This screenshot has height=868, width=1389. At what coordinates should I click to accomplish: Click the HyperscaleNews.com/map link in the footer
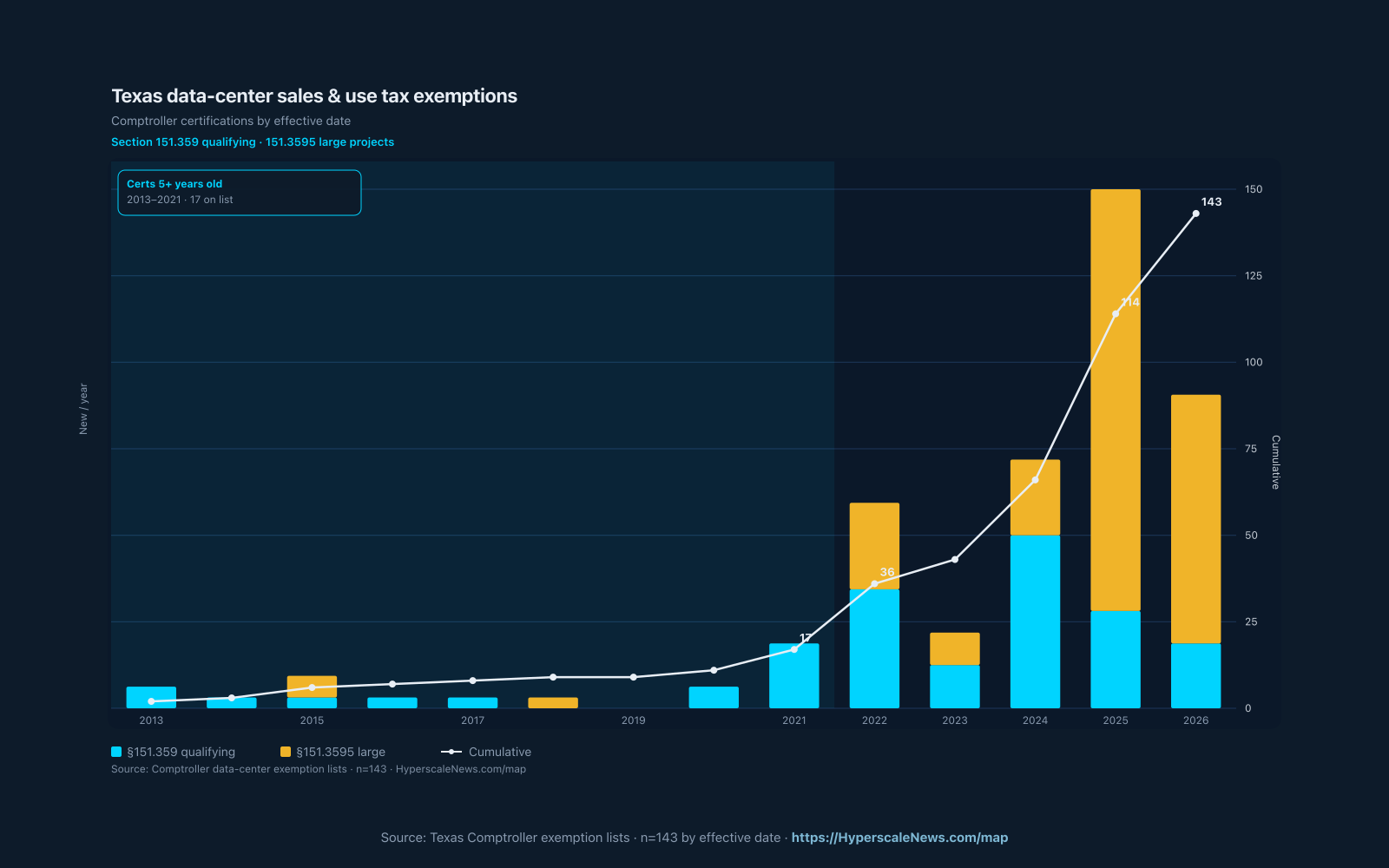(x=899, y=838)
